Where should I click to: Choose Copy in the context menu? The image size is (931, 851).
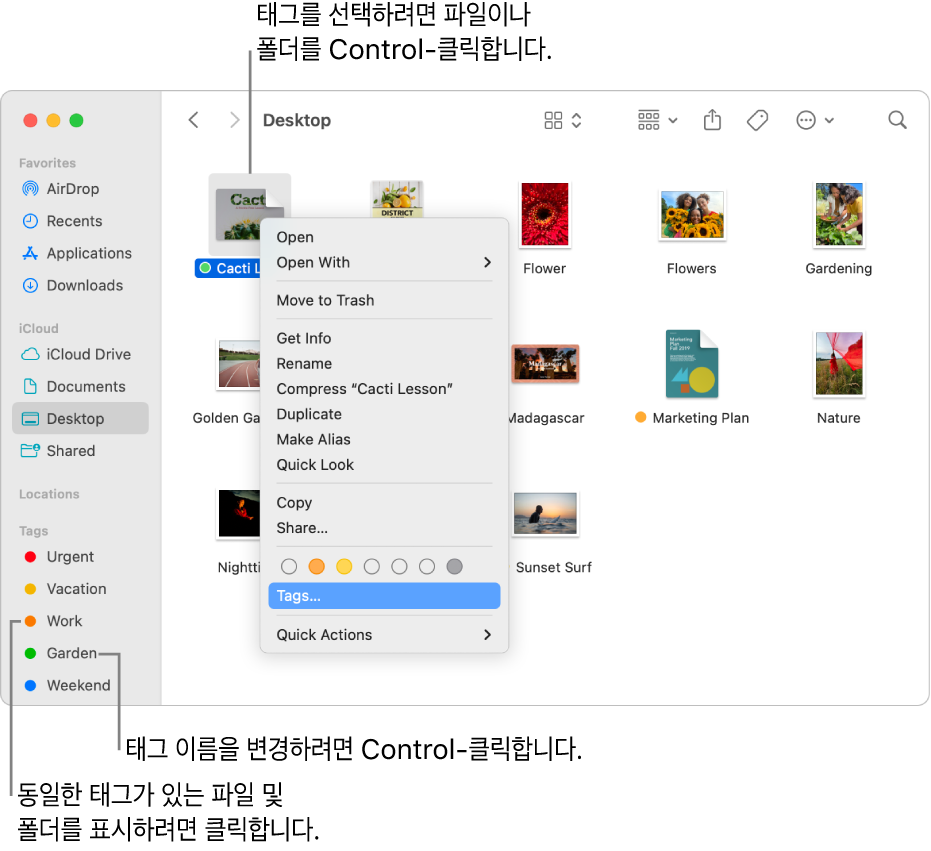[384, 503]
